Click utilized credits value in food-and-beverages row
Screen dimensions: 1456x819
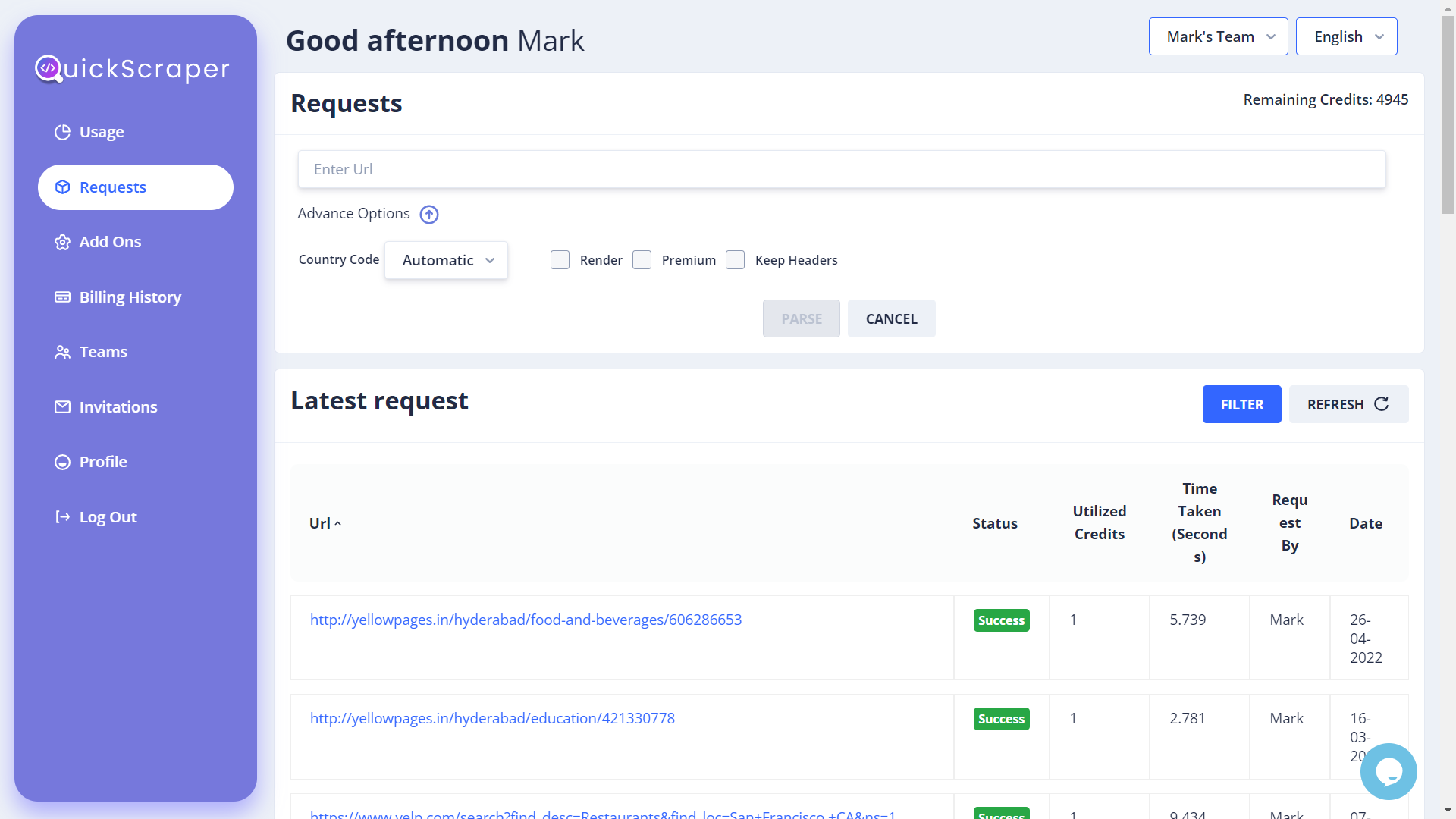pos(1073,620)
